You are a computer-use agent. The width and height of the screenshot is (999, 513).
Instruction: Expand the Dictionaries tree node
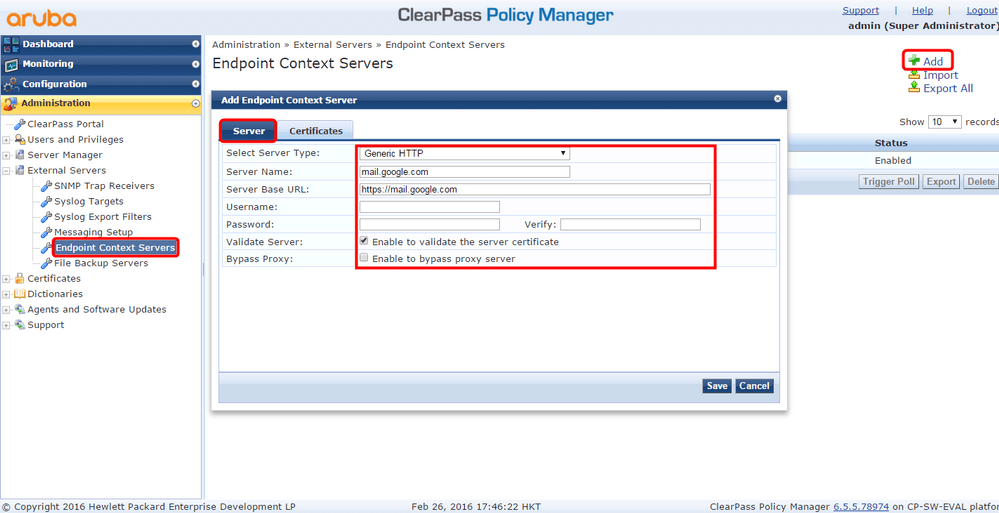pos(6,294)
